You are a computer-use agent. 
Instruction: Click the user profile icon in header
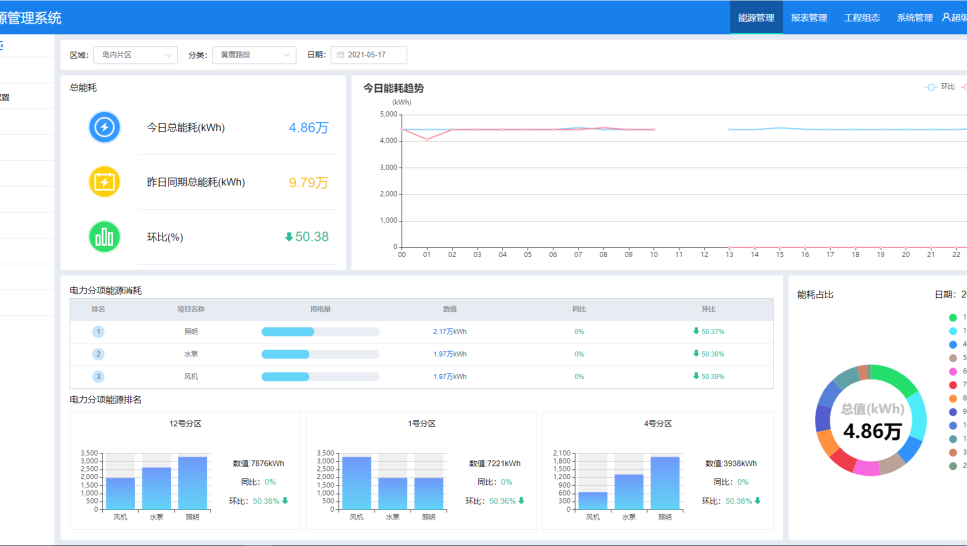946,17
